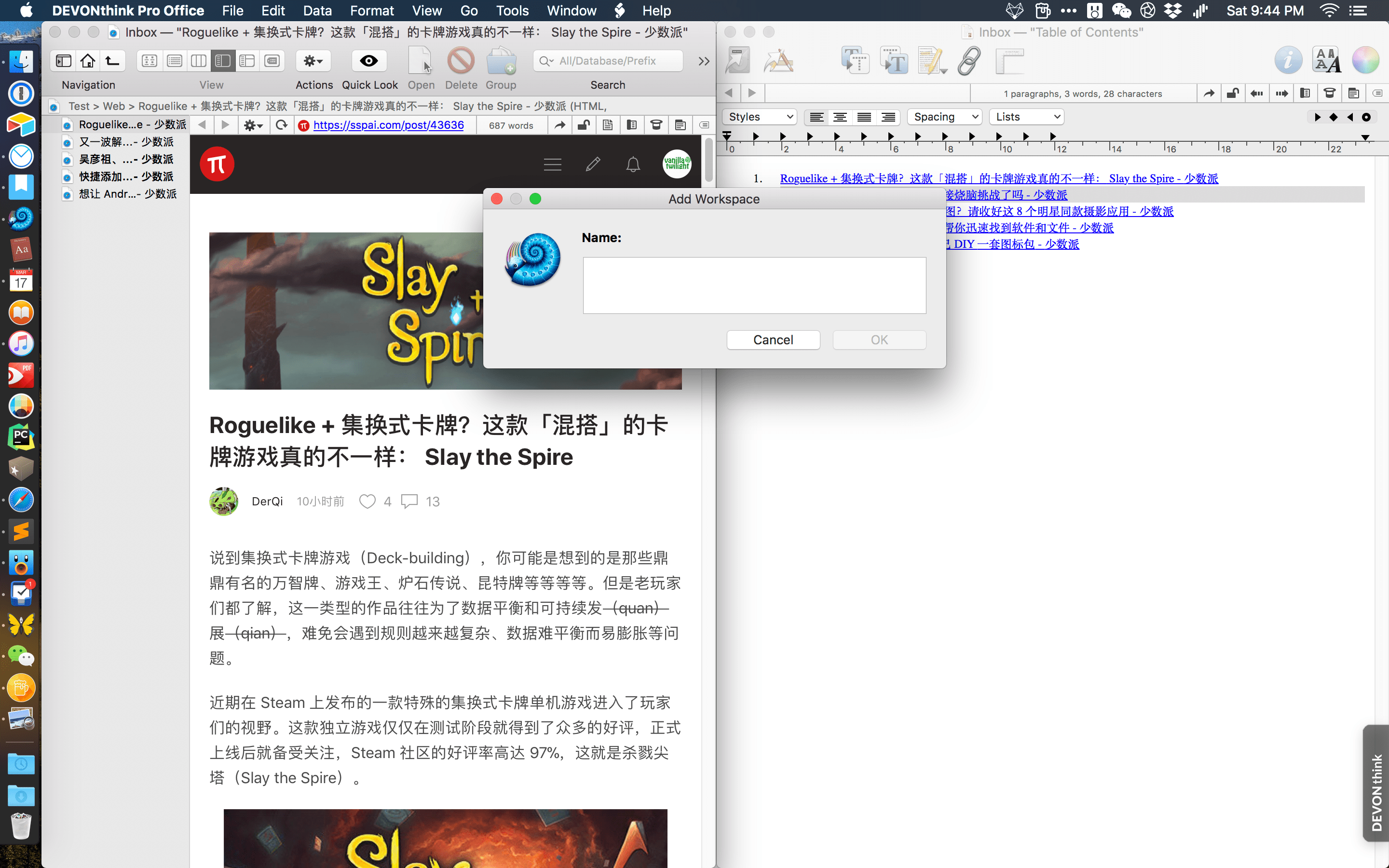This screenshot has height=868, width=1389.
Task: Open the Styles dropdown
Action: (x=759, y=117)
